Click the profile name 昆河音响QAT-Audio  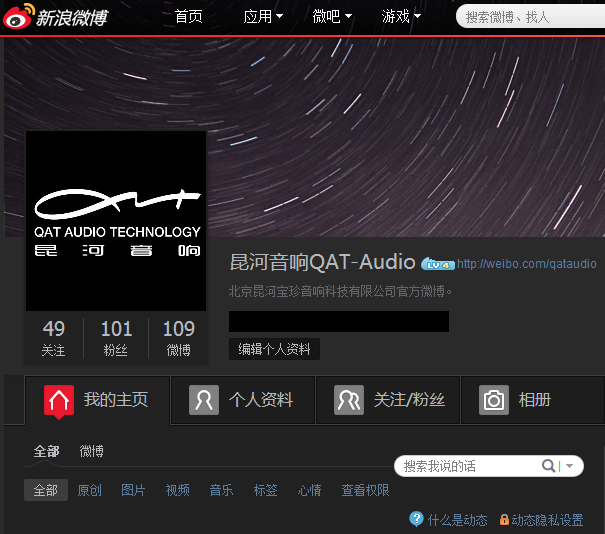tap(323, 262)
